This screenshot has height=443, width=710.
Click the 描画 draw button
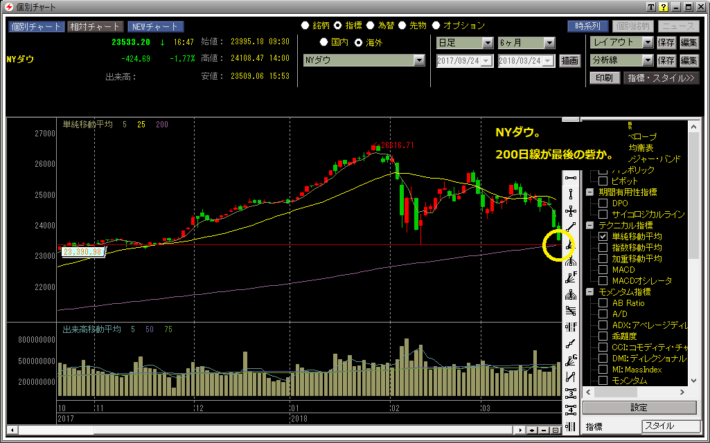coord(570,60)
